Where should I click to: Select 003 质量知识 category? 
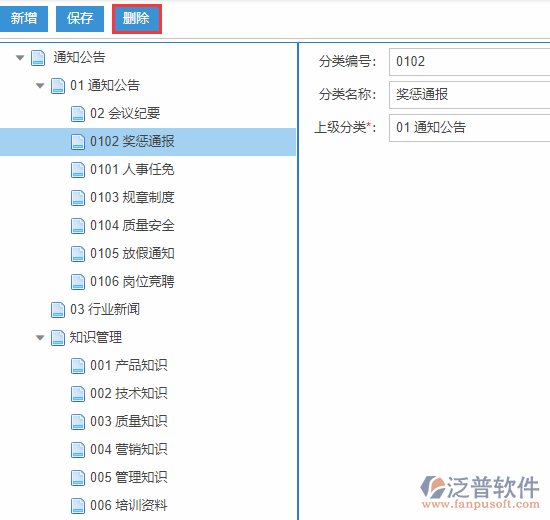pos(128,421)
